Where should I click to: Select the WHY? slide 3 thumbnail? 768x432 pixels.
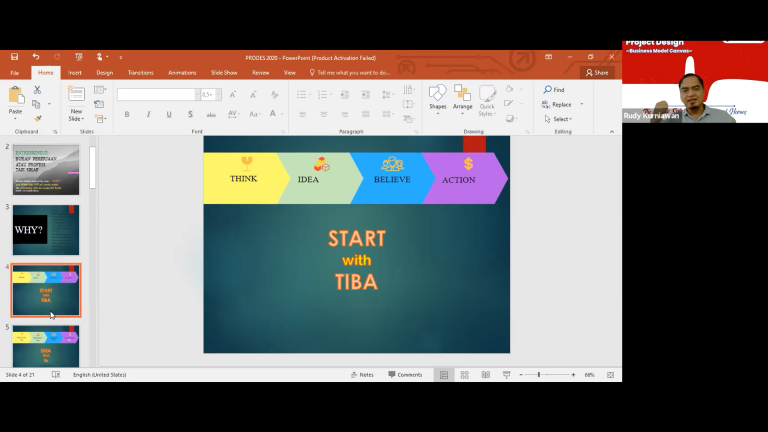(x=46, y=230)
